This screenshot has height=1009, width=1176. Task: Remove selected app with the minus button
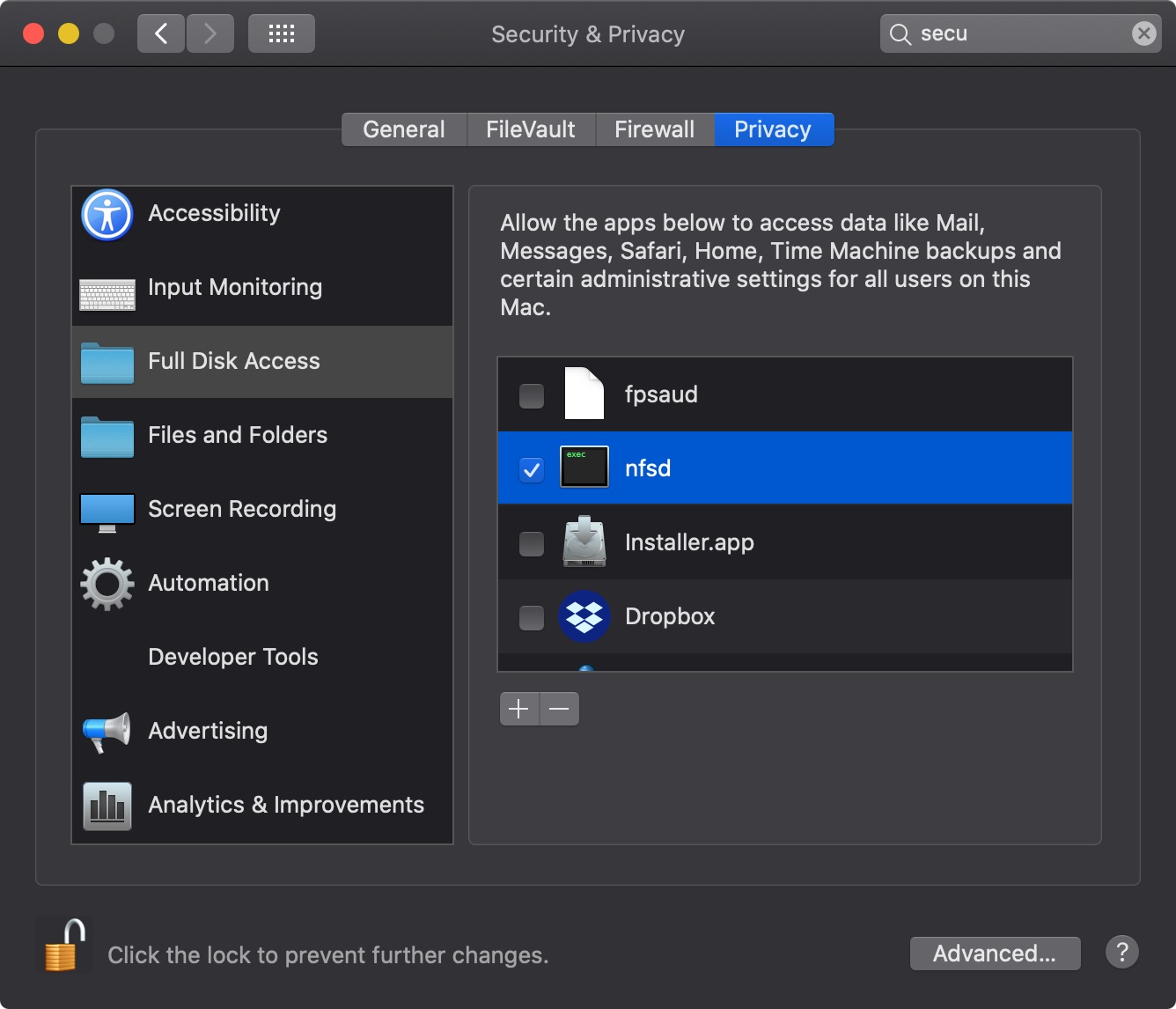[560, 709]
